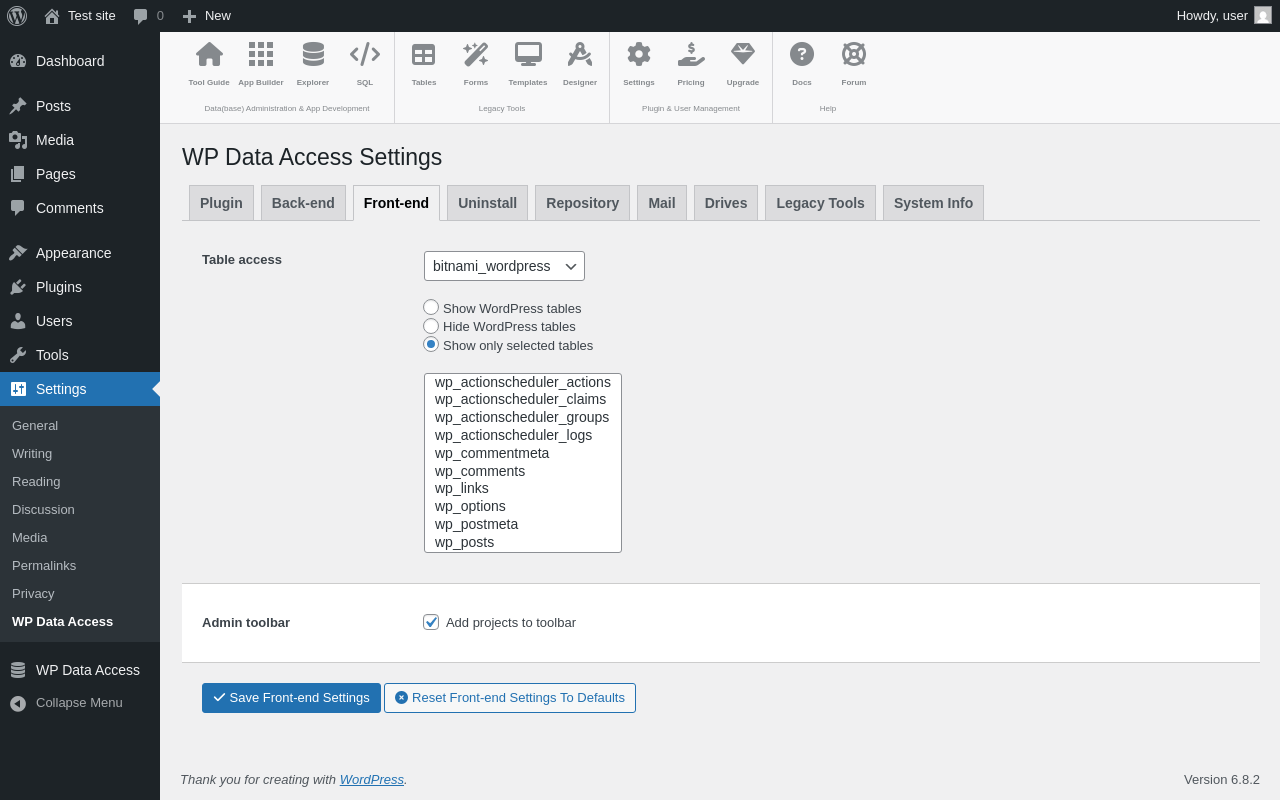Switch to the Drives tab
This screenshot has height=800, width=1280.
click(726, 203)
